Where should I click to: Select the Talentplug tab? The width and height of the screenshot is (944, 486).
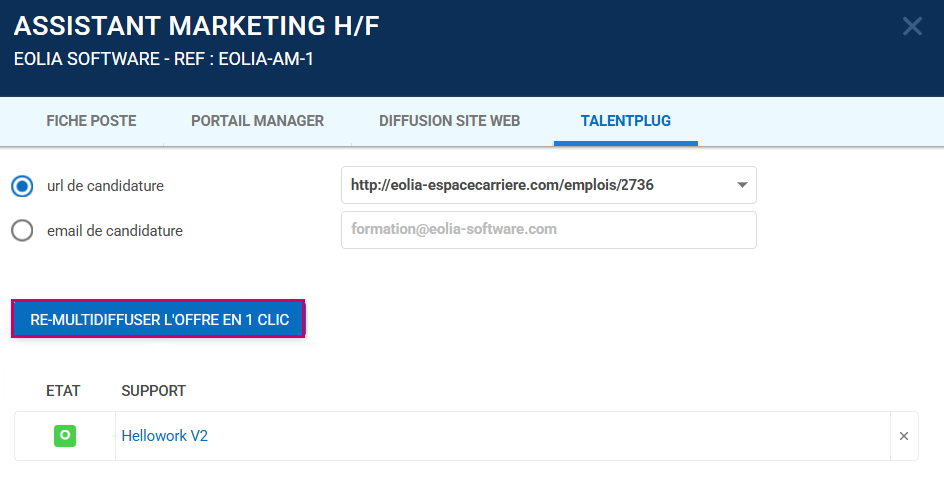point(625,121)
